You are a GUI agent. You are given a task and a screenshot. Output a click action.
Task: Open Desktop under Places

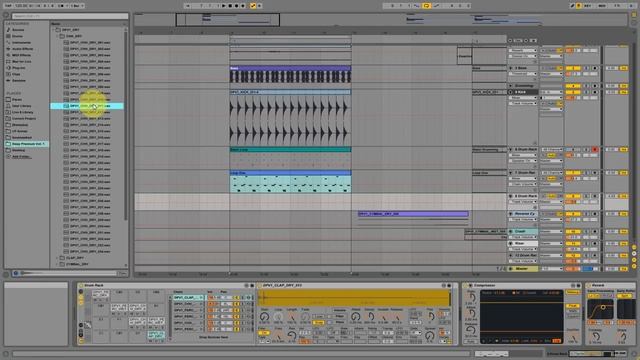[x=18, y=150]
